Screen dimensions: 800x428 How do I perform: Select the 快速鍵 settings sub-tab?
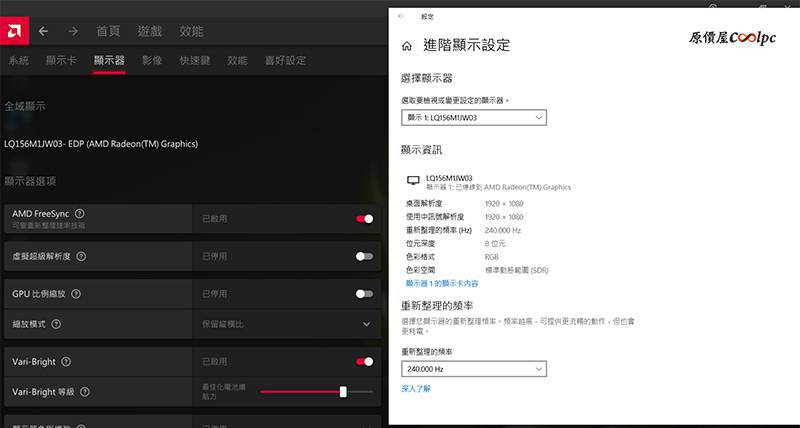pos(195,60)
